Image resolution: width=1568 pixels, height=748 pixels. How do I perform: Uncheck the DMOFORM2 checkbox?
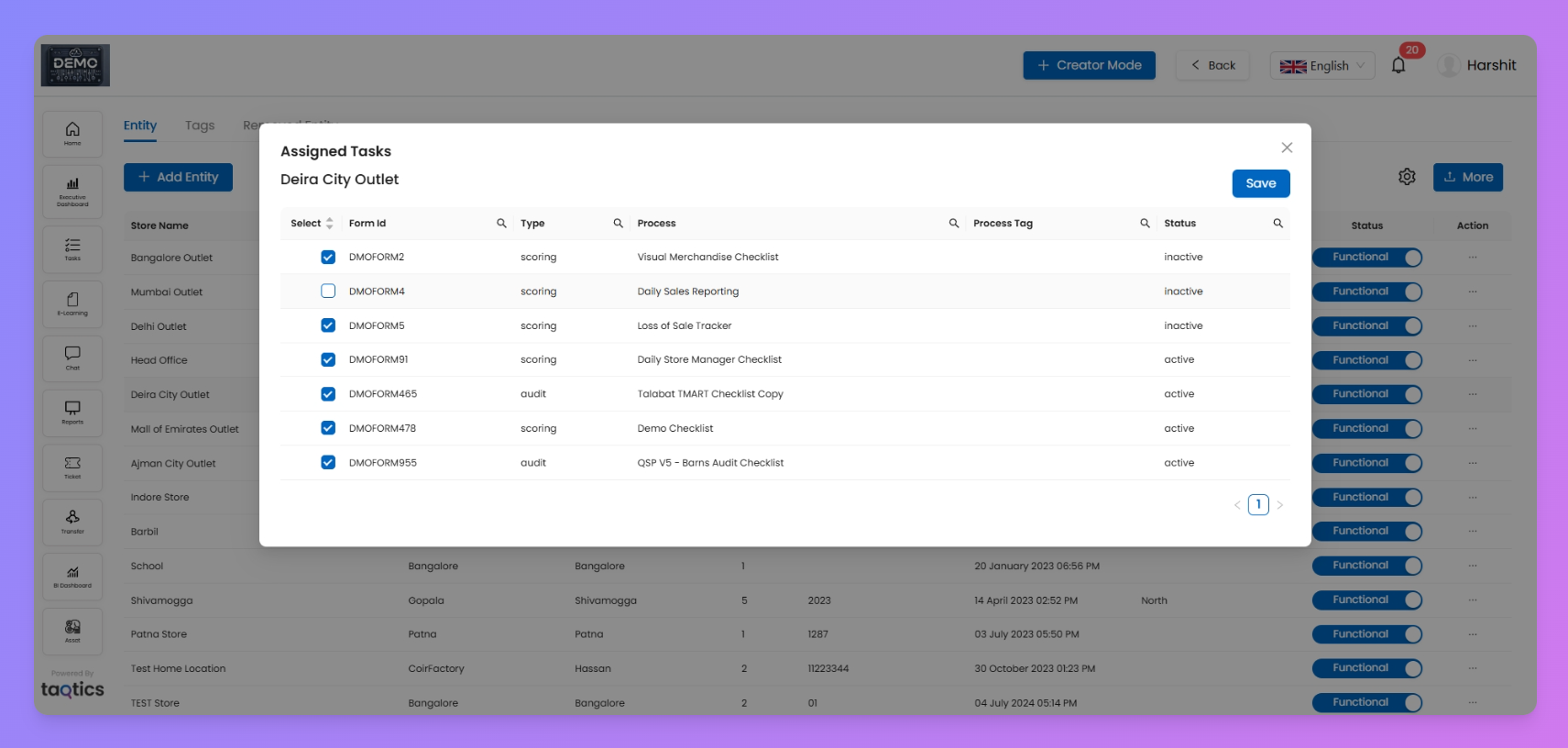tap(328, 258)
